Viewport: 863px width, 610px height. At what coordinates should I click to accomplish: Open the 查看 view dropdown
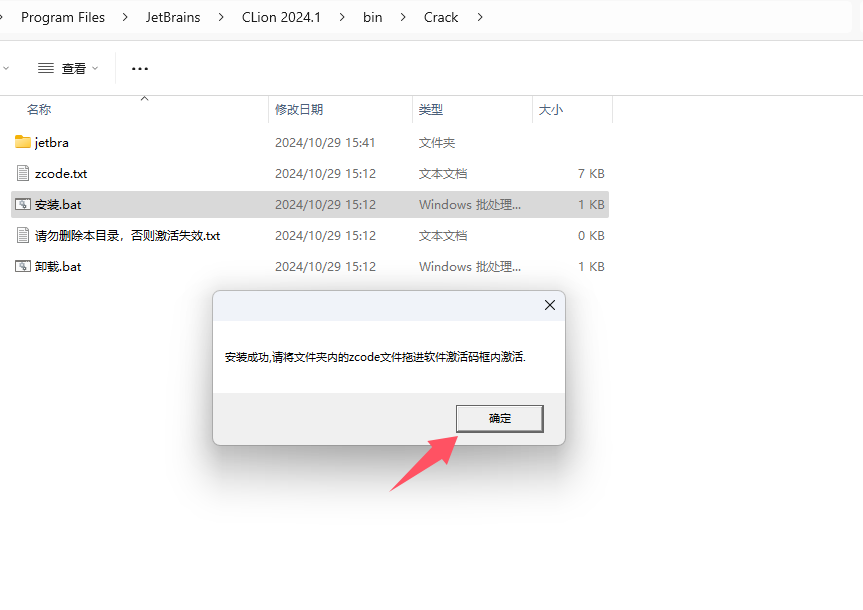(x=68, y=68)
